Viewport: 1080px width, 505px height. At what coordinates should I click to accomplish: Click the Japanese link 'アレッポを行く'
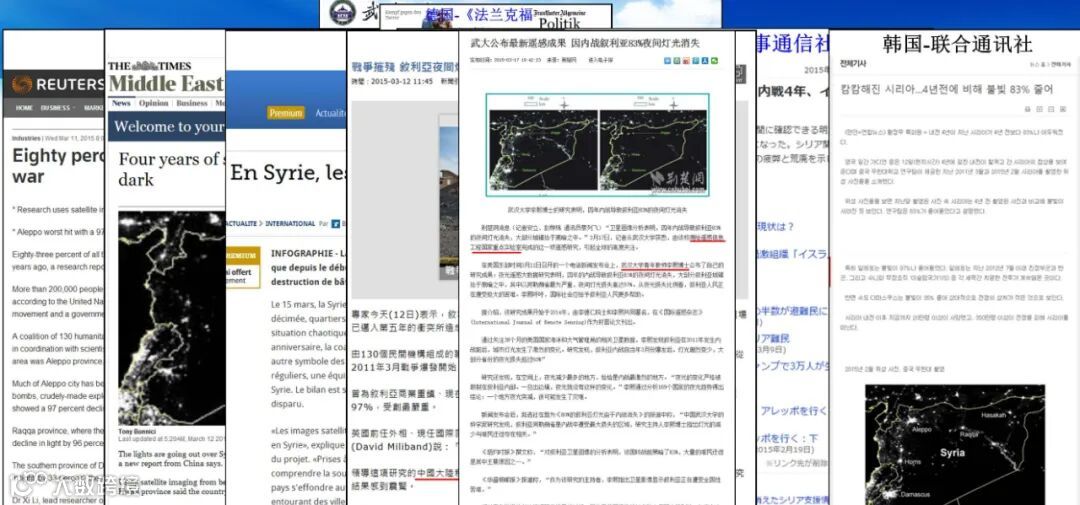point(793,411)
